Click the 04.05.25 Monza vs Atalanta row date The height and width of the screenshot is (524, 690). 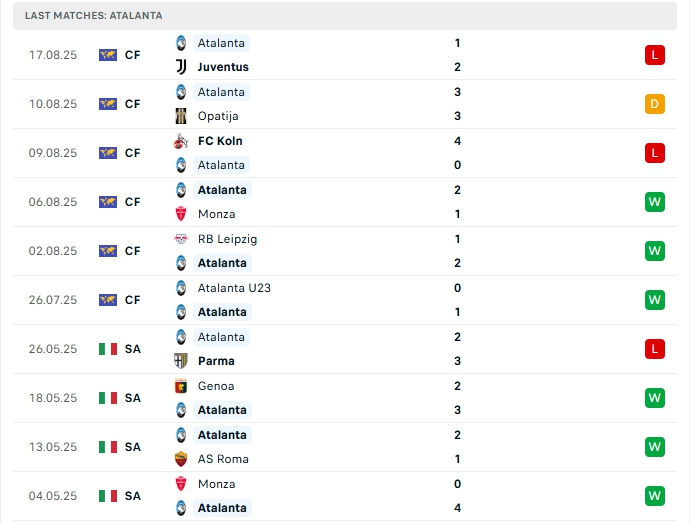click(53, 496)
